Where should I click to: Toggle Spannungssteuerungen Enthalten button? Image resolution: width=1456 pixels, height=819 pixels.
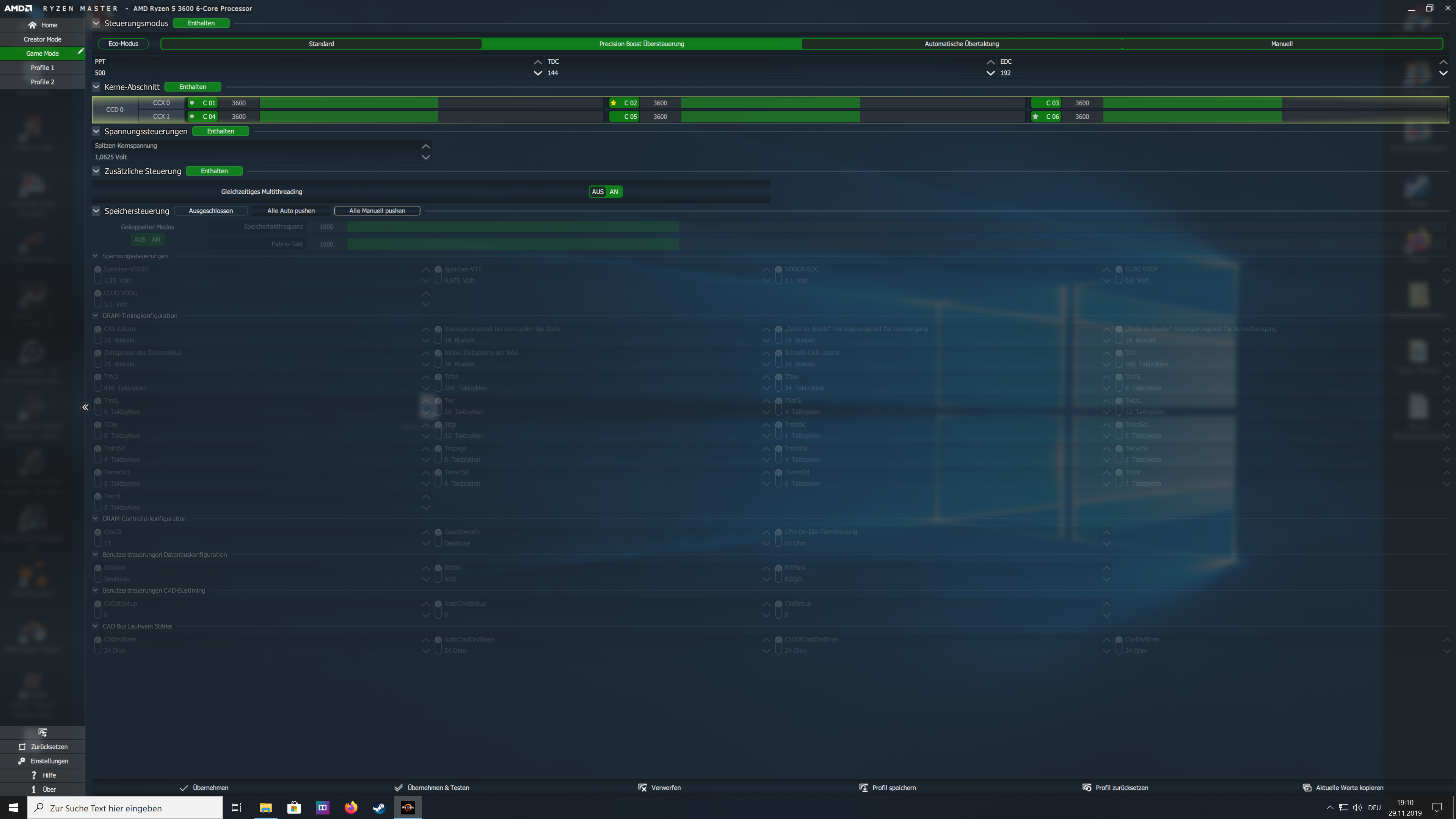coord(220,131)
